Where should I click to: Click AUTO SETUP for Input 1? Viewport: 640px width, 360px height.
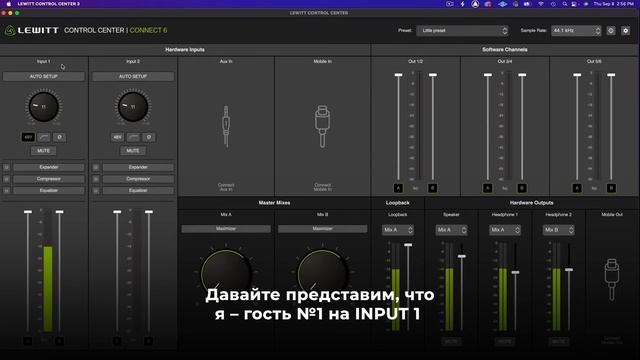point(44,76)
